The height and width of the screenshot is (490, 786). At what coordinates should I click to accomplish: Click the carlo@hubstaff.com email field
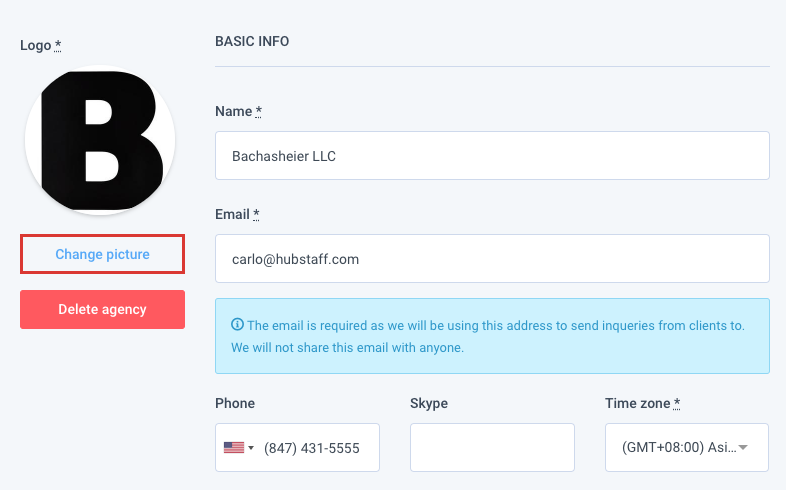pos(492,259)
